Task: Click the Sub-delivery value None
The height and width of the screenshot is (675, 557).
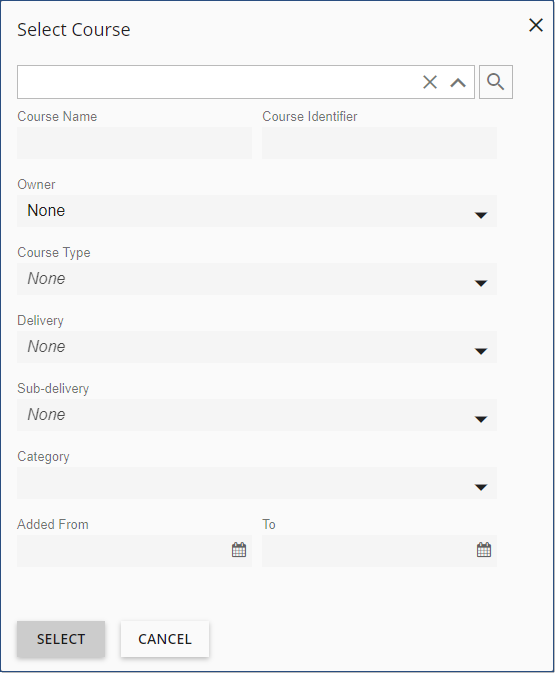Action: coord(46,415)
